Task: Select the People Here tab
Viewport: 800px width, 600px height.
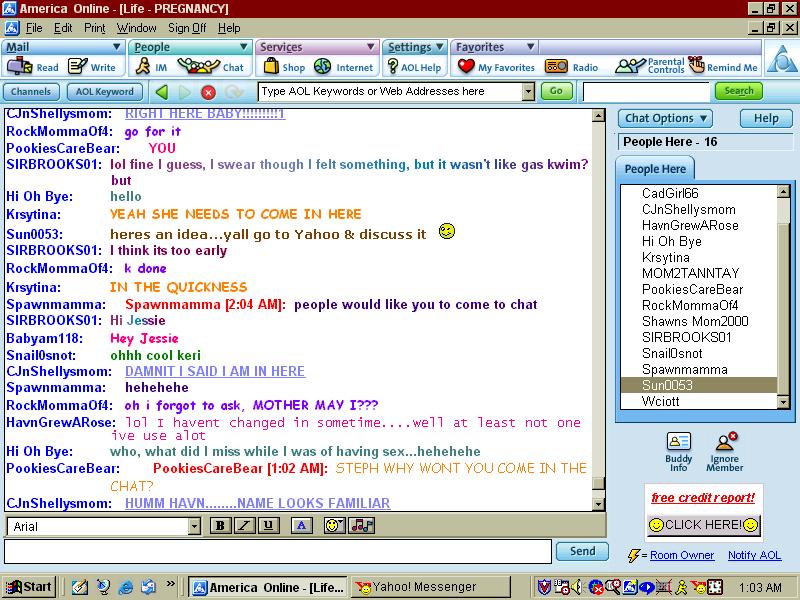Action: tap(655, 169)
